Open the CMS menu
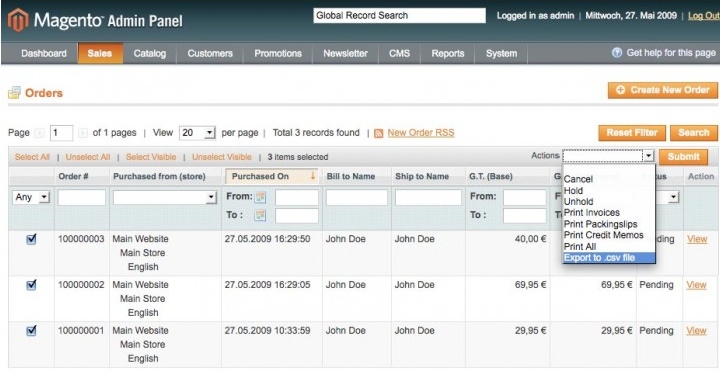This screenshot has height=371, width=720. tap(399, 53)
